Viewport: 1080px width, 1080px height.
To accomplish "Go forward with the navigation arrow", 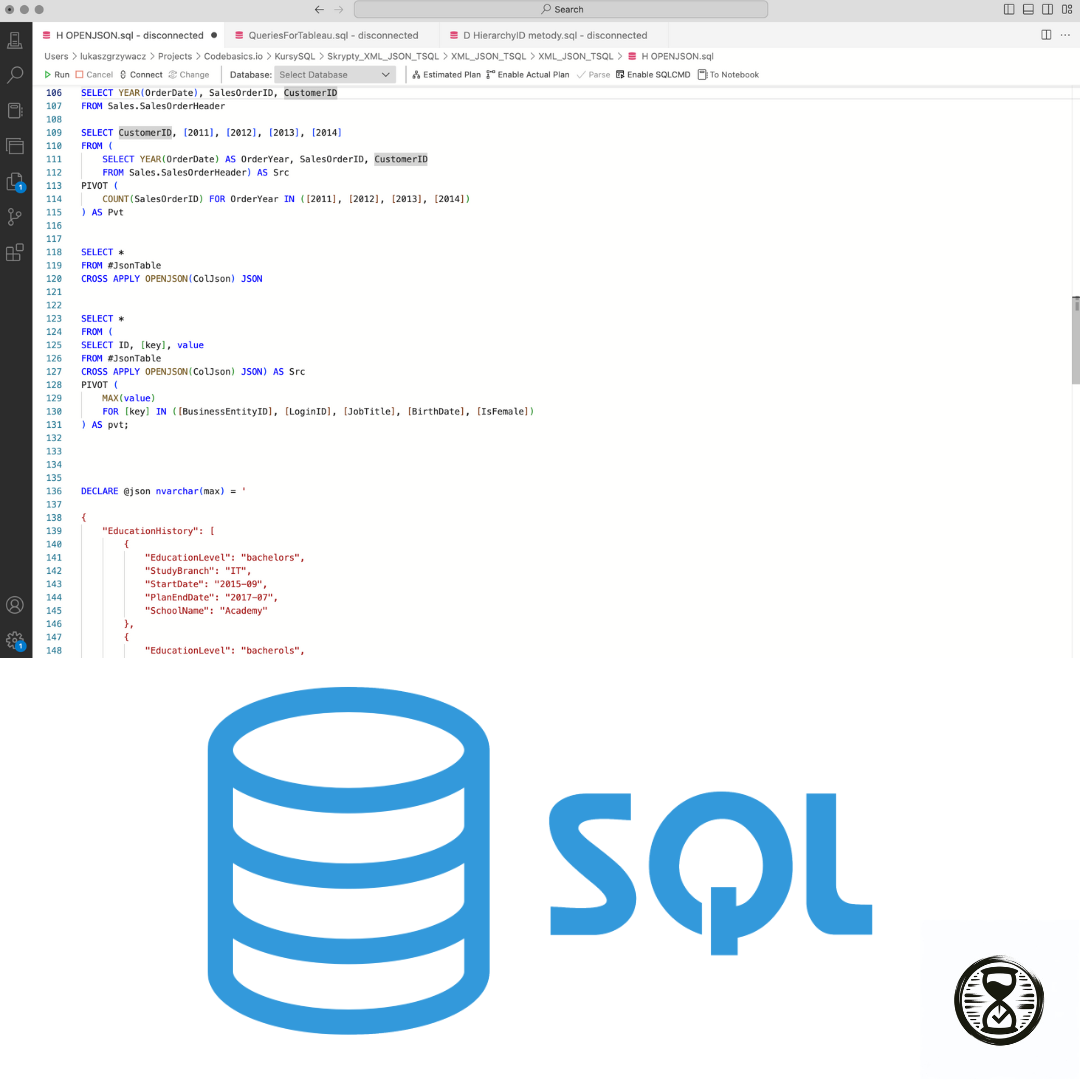I will [338, 10].
